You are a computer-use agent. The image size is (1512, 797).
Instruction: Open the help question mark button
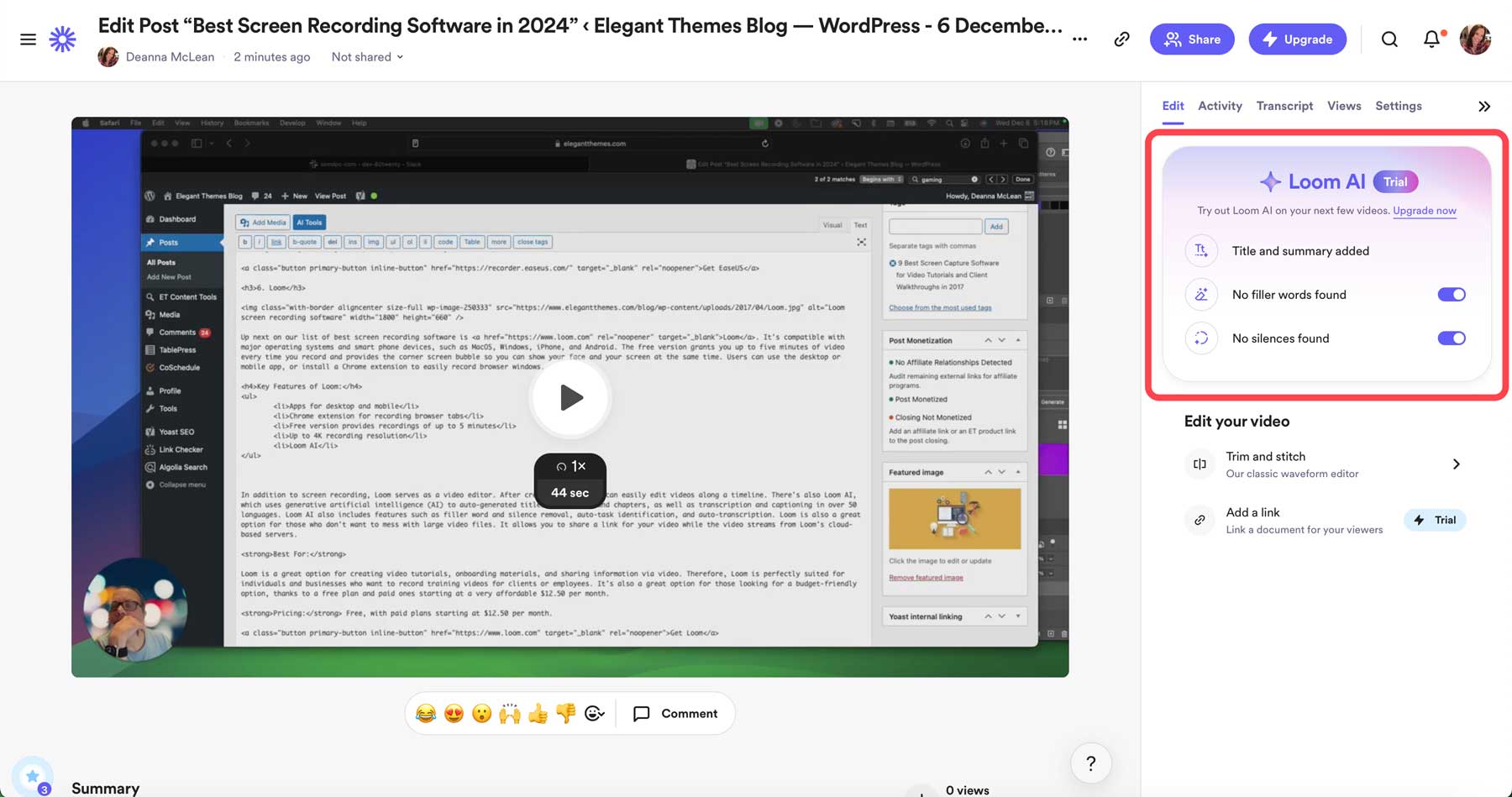pyautogui.click(x=1090, y=763)
